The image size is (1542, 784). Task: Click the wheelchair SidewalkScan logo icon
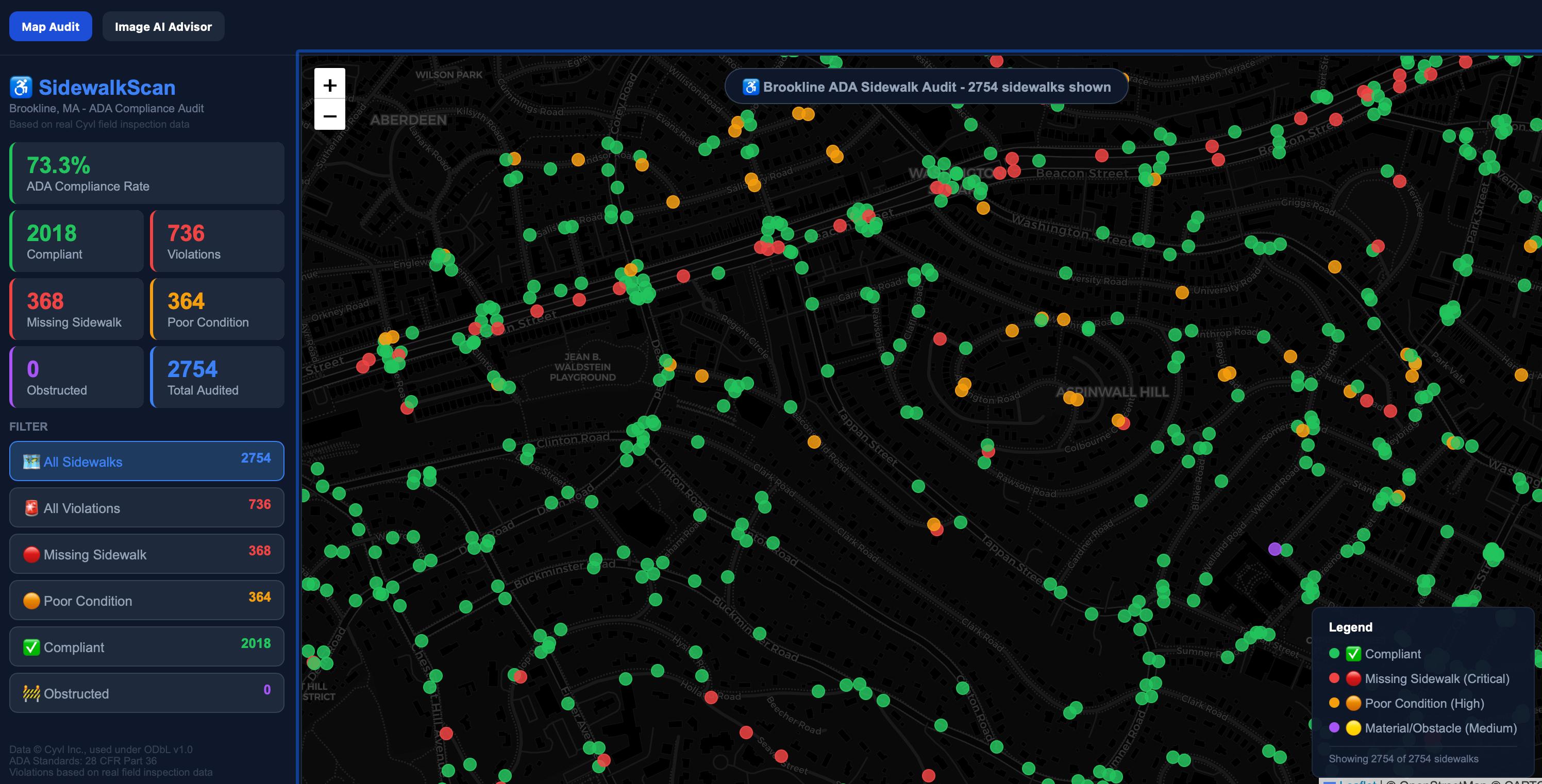tap(21, 88)
